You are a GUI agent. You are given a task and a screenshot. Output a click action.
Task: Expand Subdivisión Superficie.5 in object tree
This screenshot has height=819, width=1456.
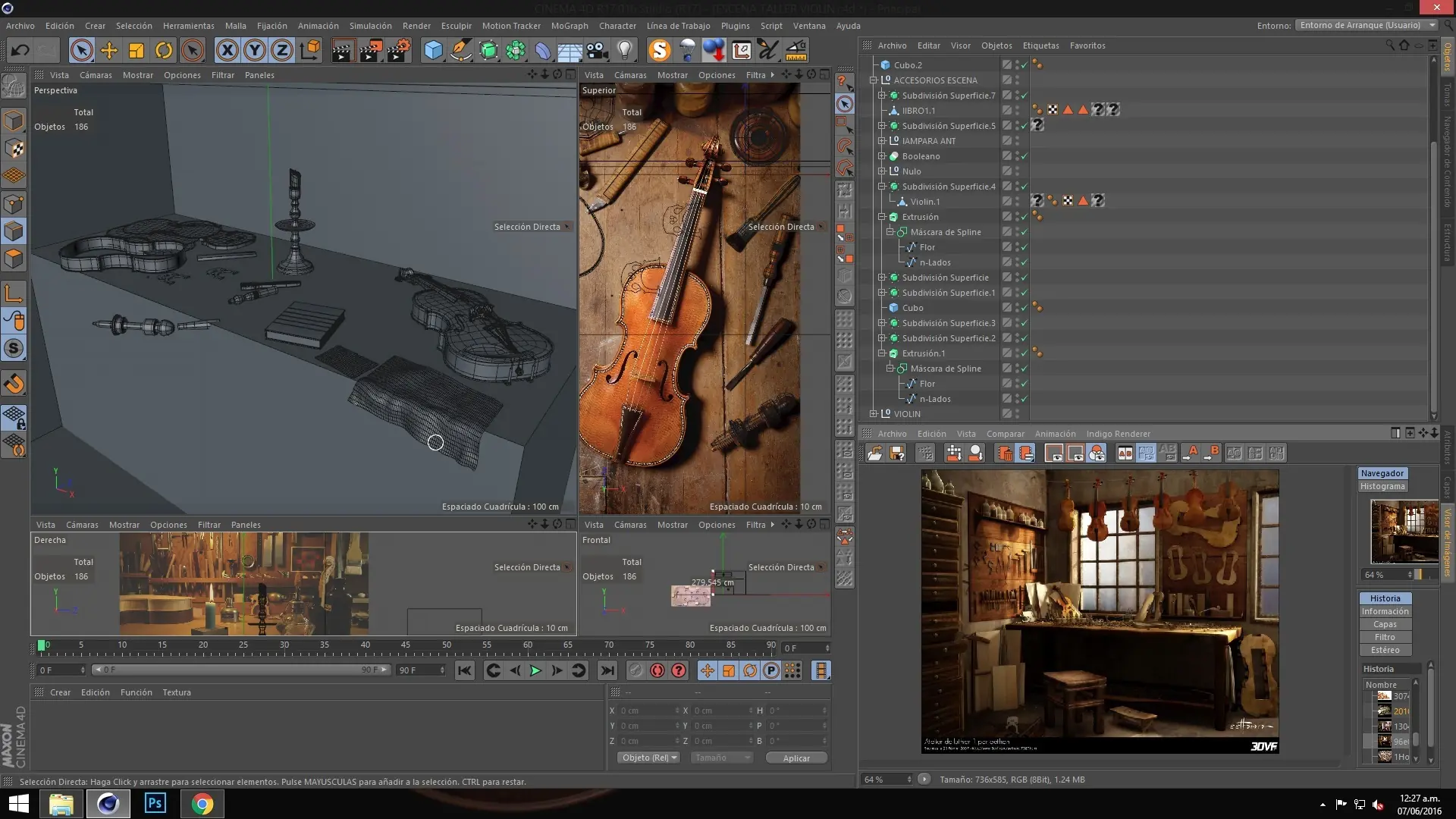[x=881, y=126]
